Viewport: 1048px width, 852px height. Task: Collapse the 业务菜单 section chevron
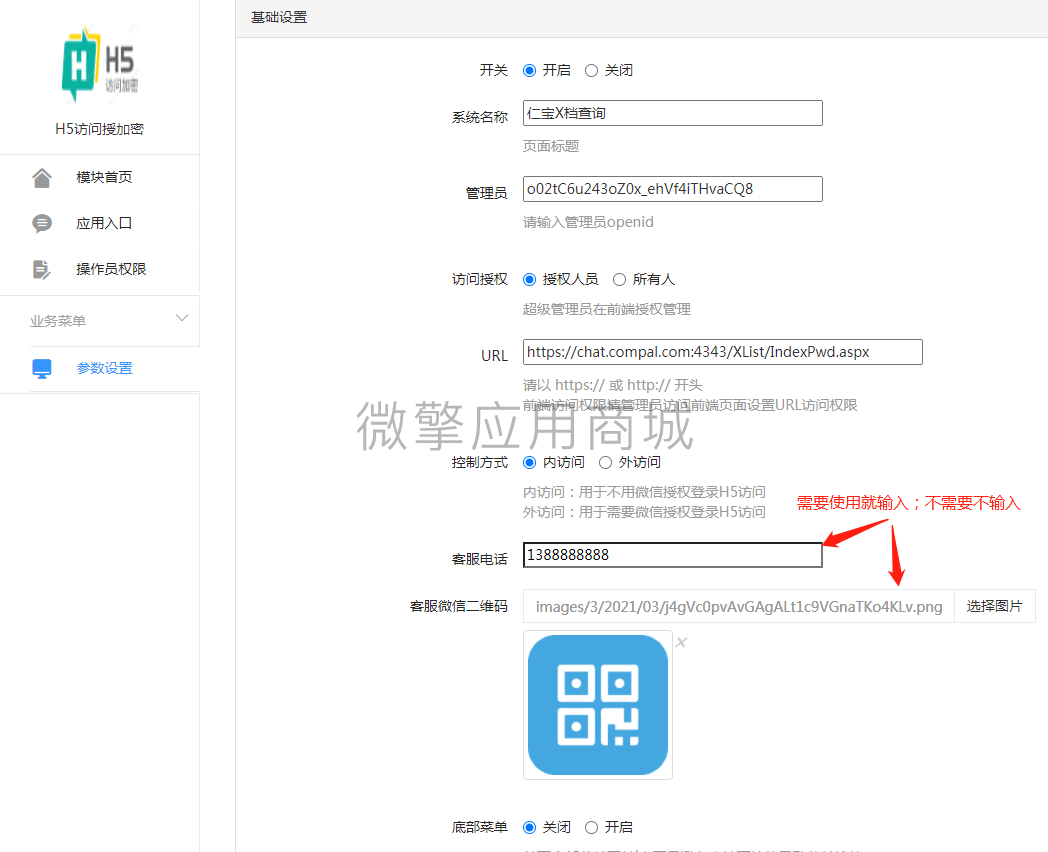point(181,319)
